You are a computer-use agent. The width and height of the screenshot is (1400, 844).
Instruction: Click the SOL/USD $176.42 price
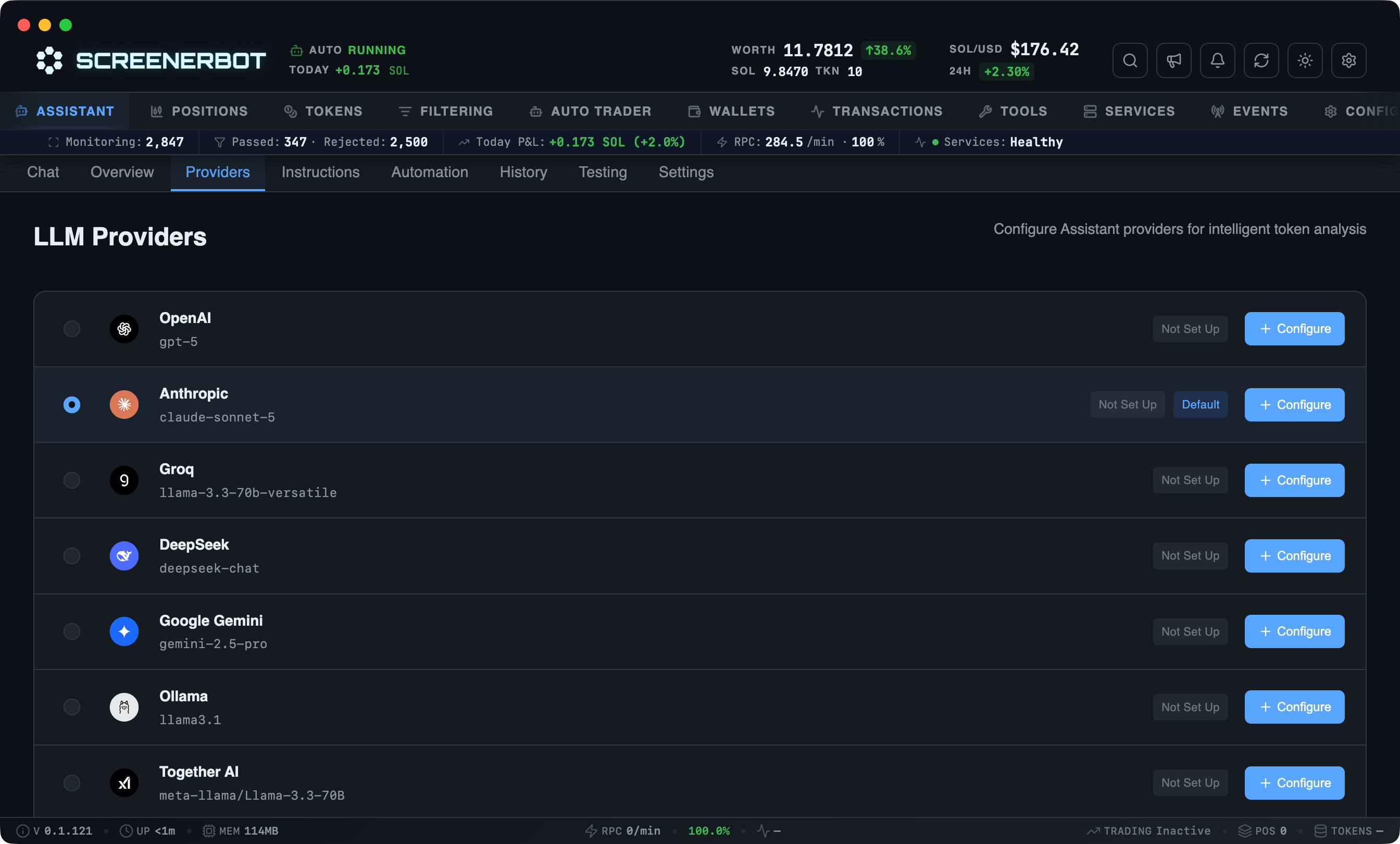[1014, 49]
